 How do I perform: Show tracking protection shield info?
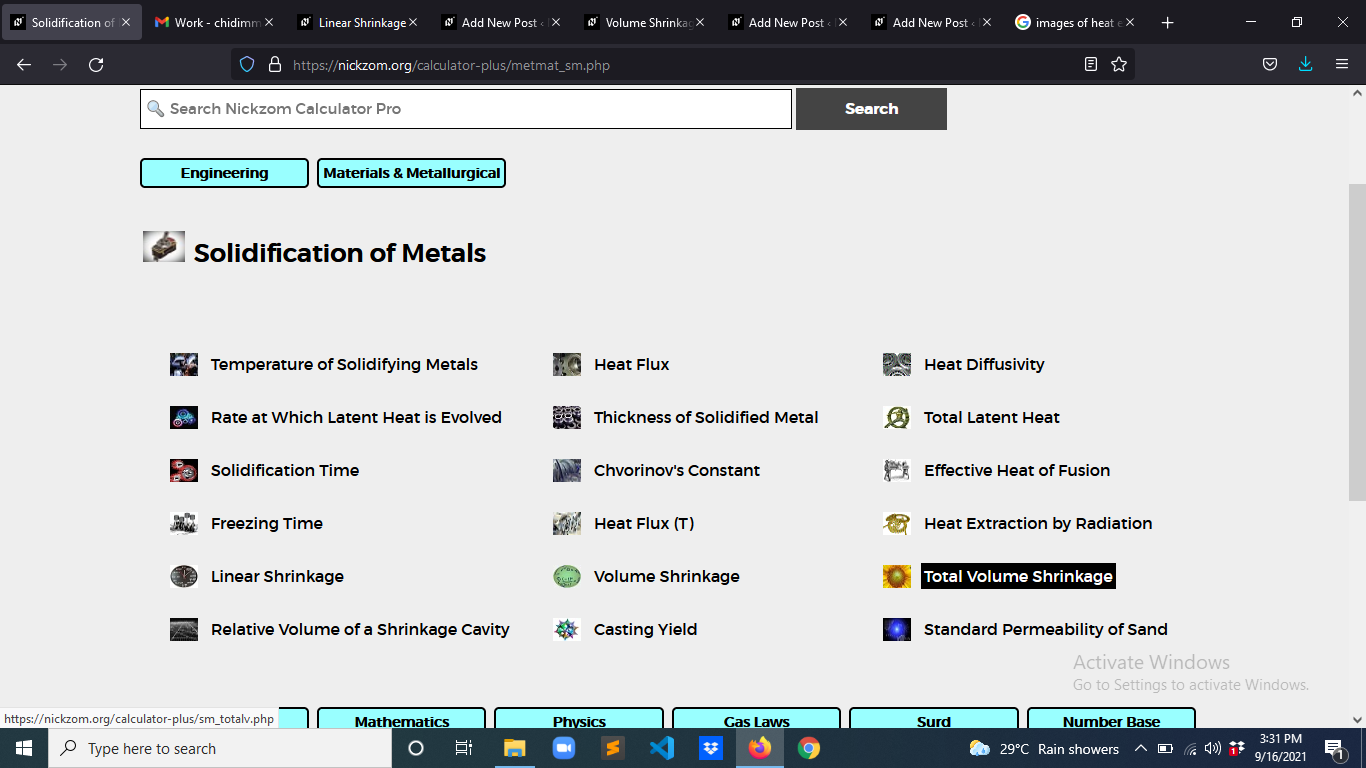(x=247, y=65)
